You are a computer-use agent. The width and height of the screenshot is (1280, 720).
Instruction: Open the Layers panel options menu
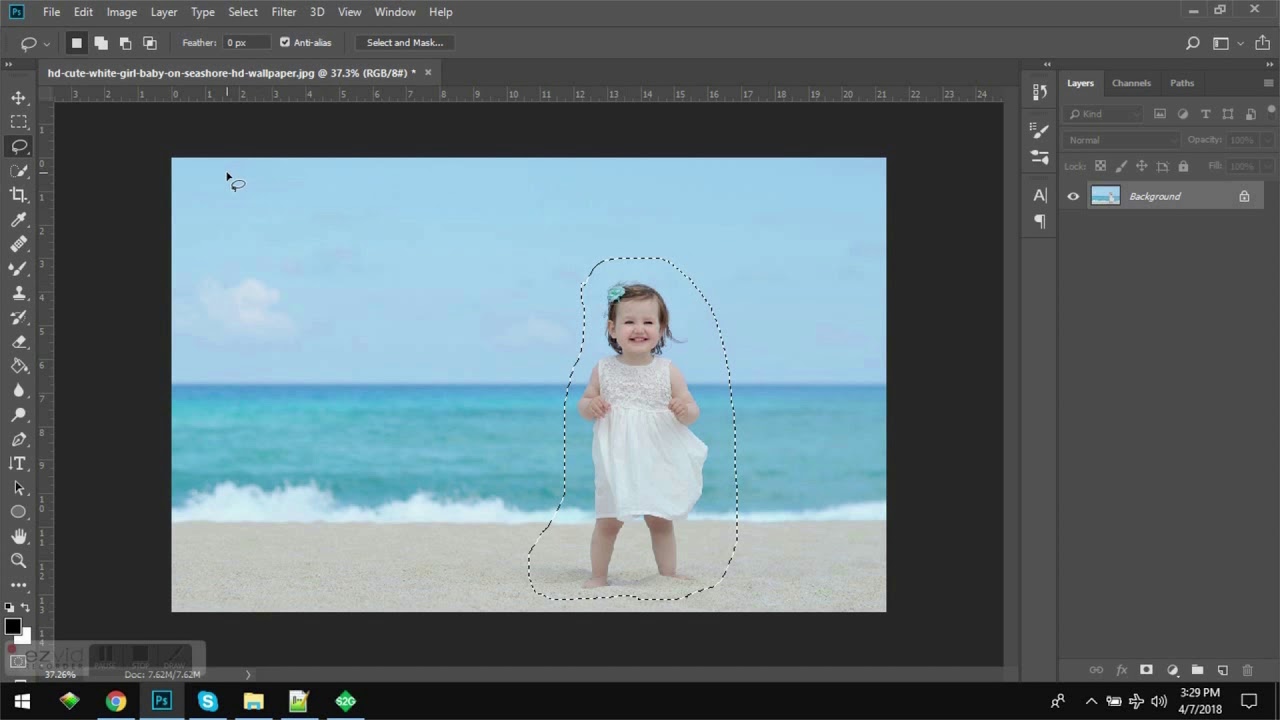pyautogui.click(x=1268, y=83)
